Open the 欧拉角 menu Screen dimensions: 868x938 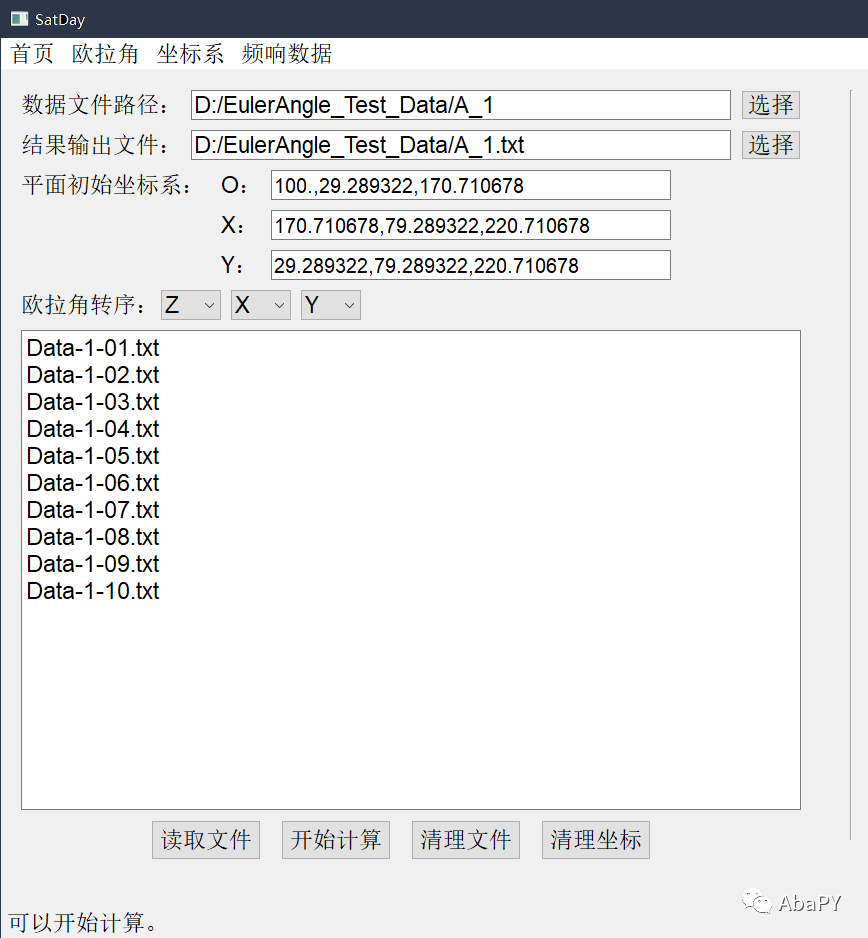pos(105,54)
